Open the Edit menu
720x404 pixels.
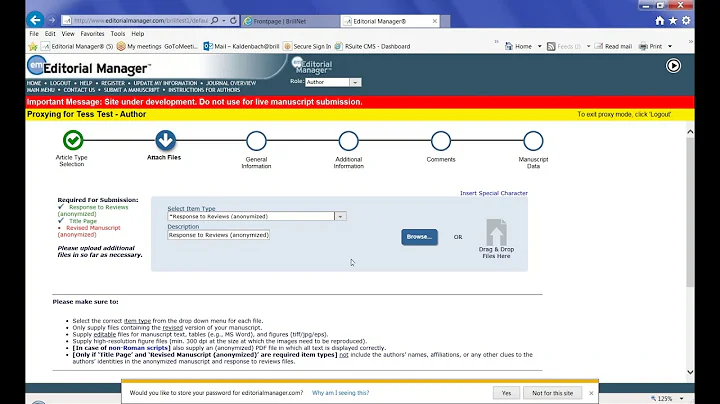point(50,34)
